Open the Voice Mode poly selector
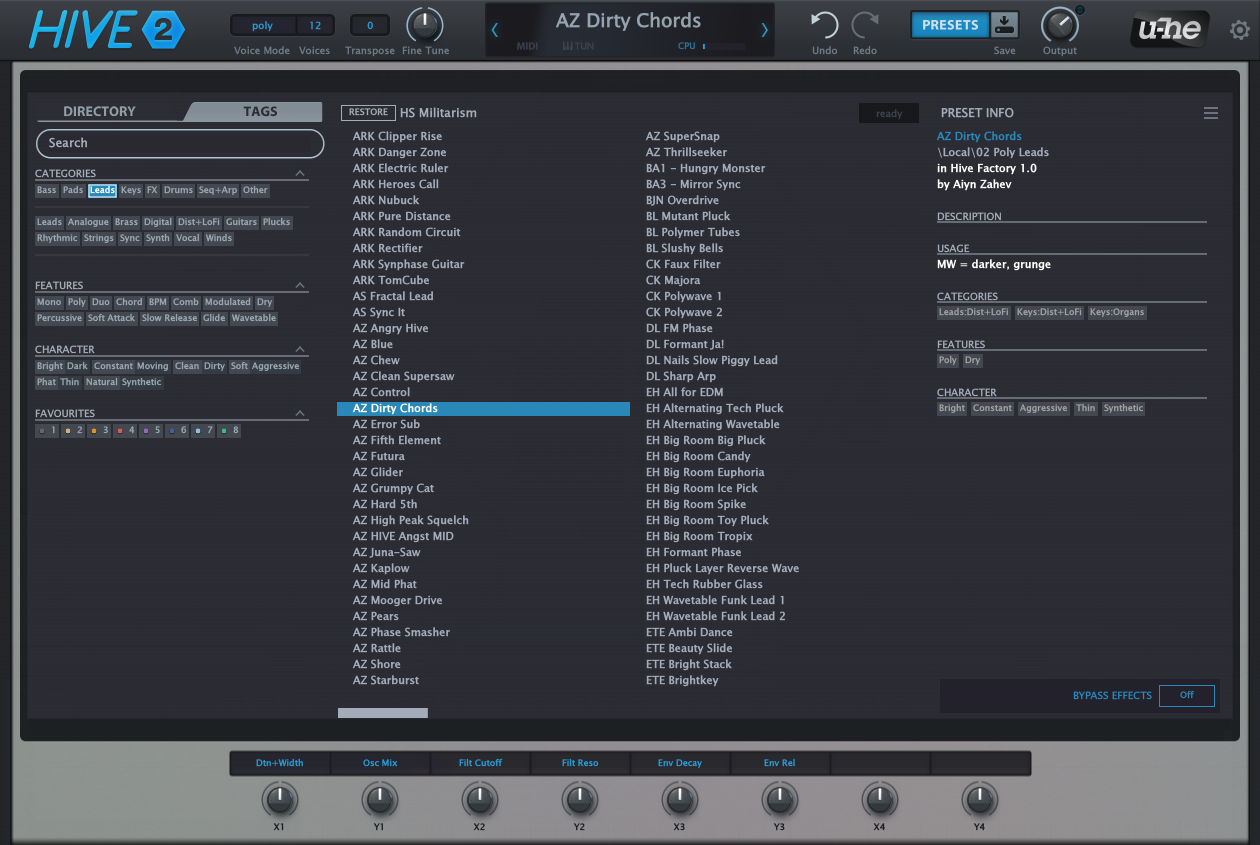Image resolution: width=1260 pixels, height=845 pixels. pyautogui.click(x=262, y=26)
